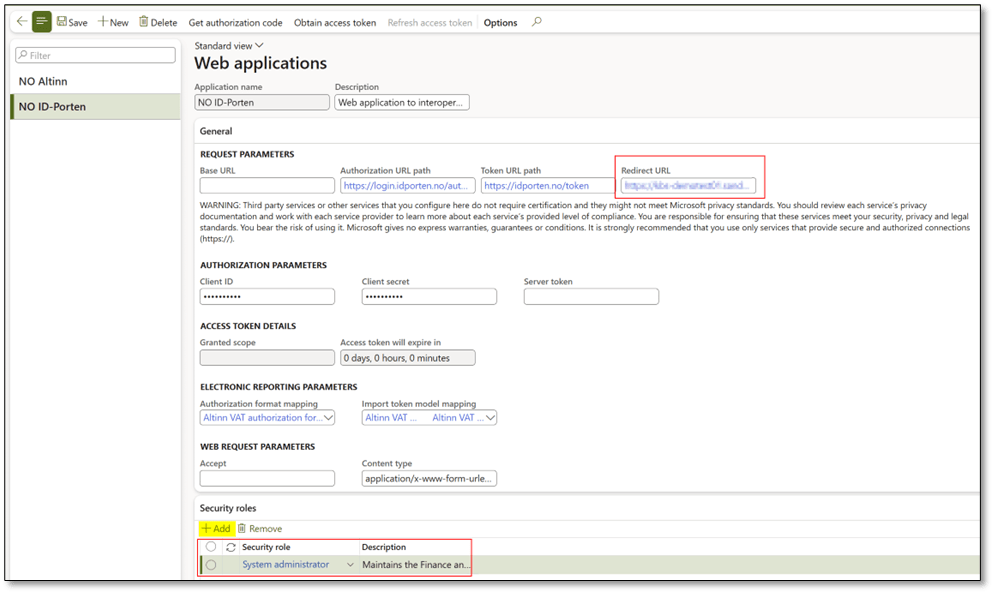Expand the Standard view dropdown
Image resolution: width=994 pixels, height=594 pixels.
[260, 45]
